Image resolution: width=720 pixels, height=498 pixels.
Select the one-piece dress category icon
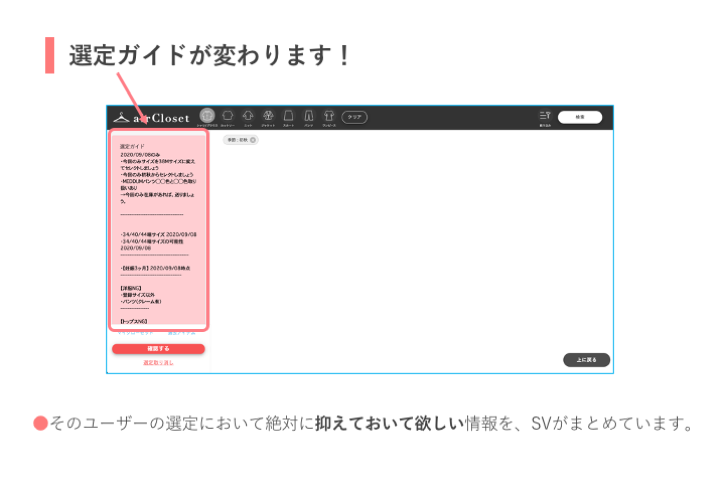(329, 116)
